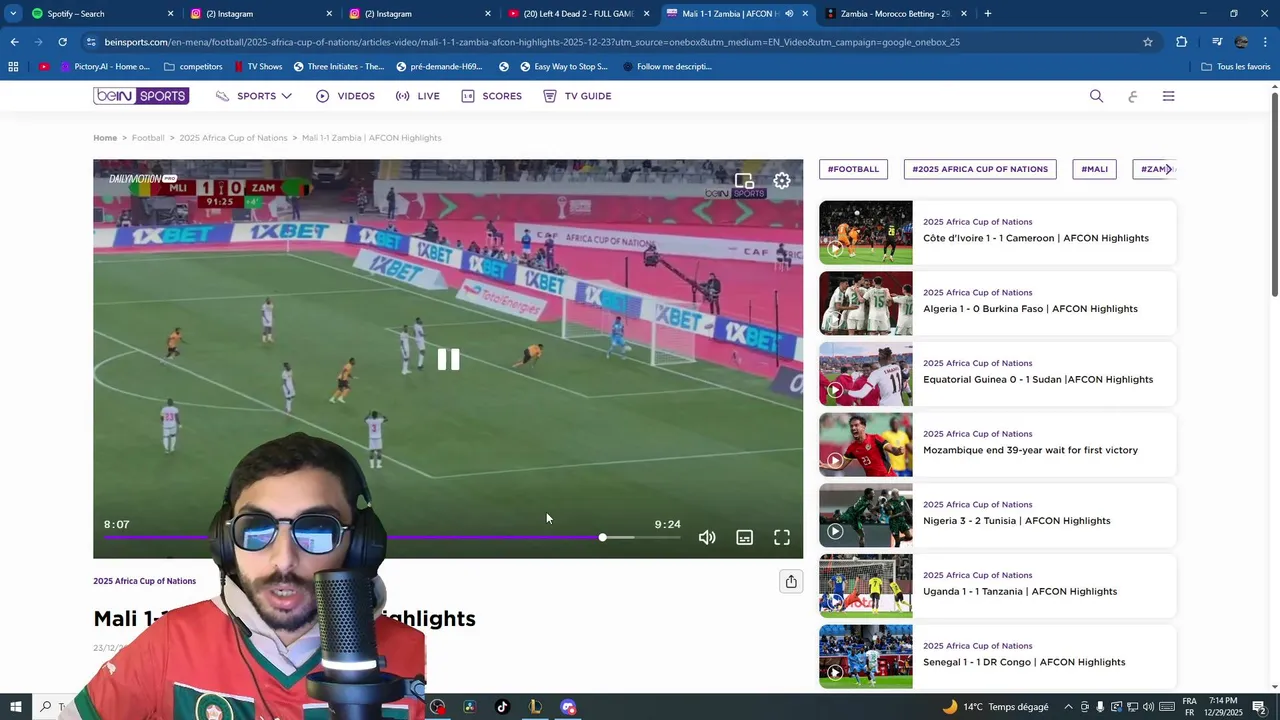Switch to Spotify – Search tab
The image size is (1280, 720).
102,14
